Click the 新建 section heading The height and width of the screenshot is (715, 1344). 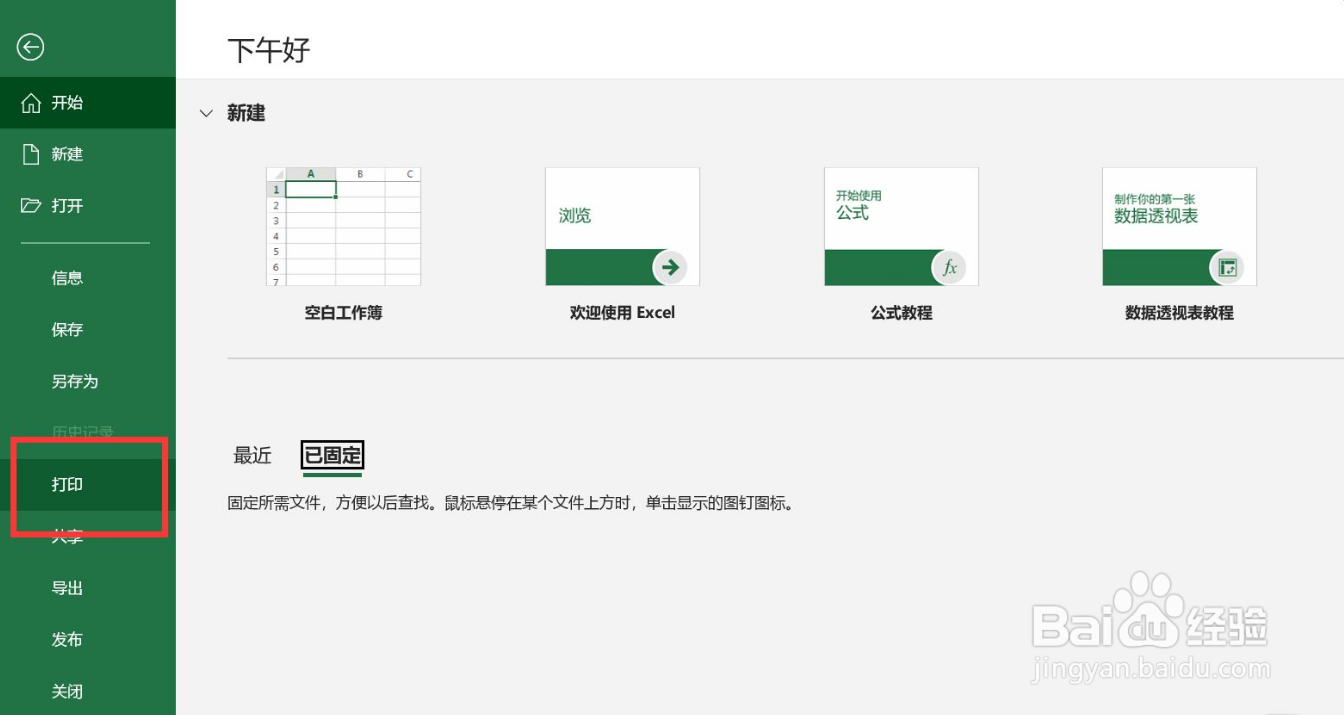246,114
